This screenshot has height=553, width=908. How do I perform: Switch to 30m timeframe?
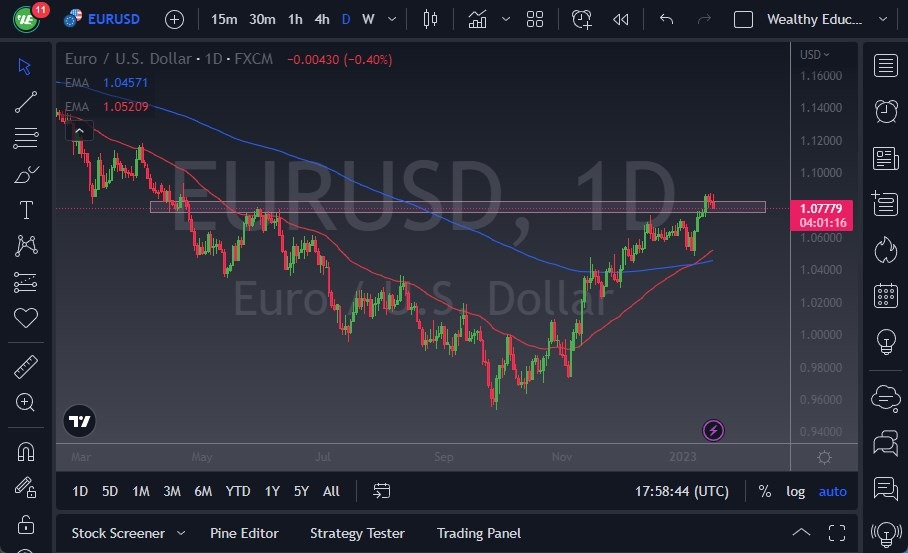coord(262,19)
